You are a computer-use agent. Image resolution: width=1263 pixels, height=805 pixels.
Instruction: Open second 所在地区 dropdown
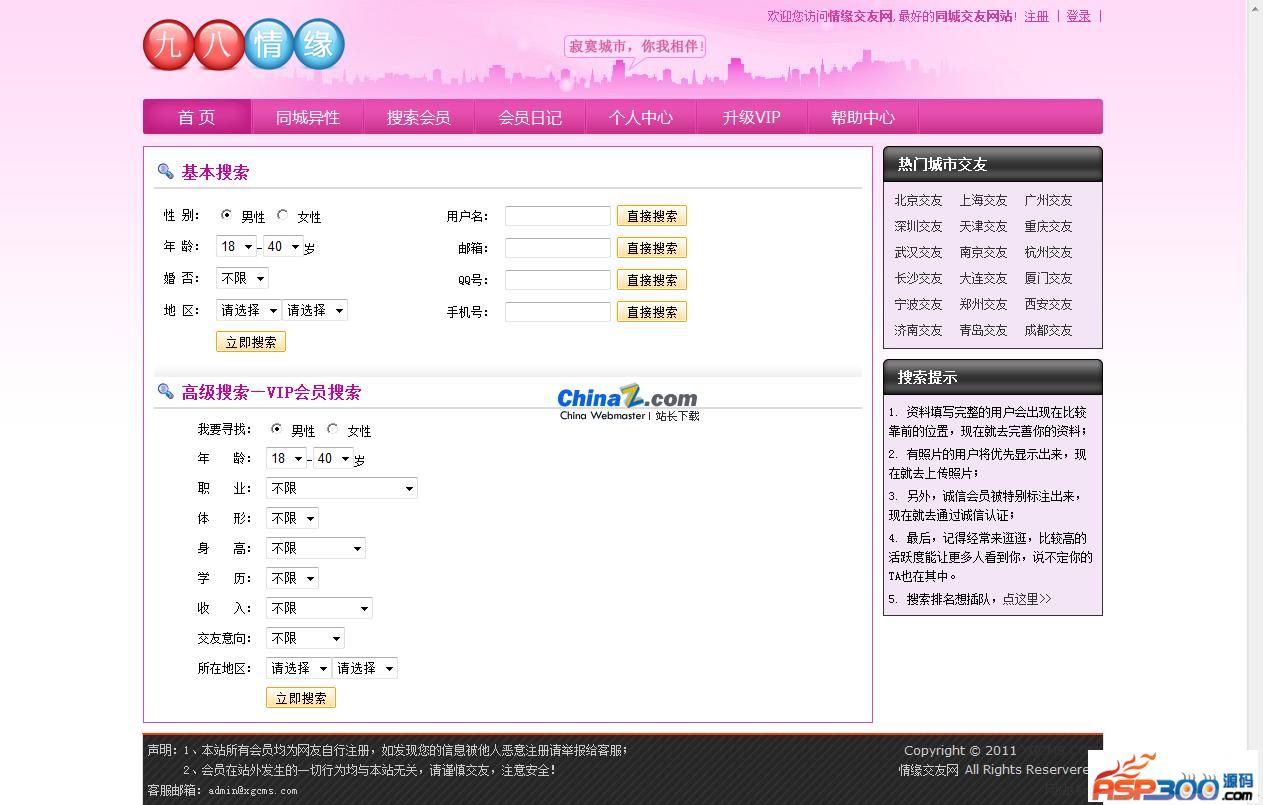point(365,668)
